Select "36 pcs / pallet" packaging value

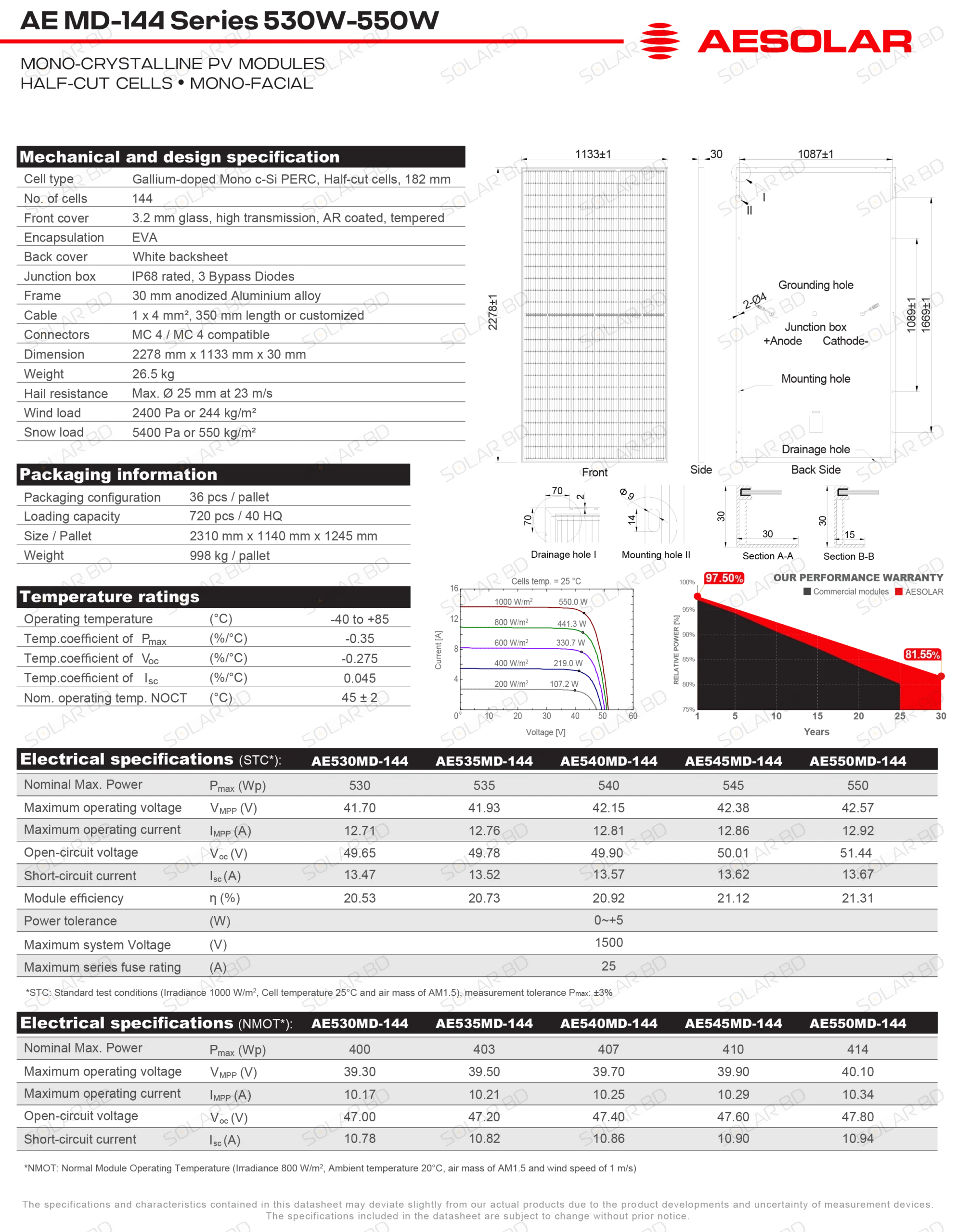coord(229,497)
